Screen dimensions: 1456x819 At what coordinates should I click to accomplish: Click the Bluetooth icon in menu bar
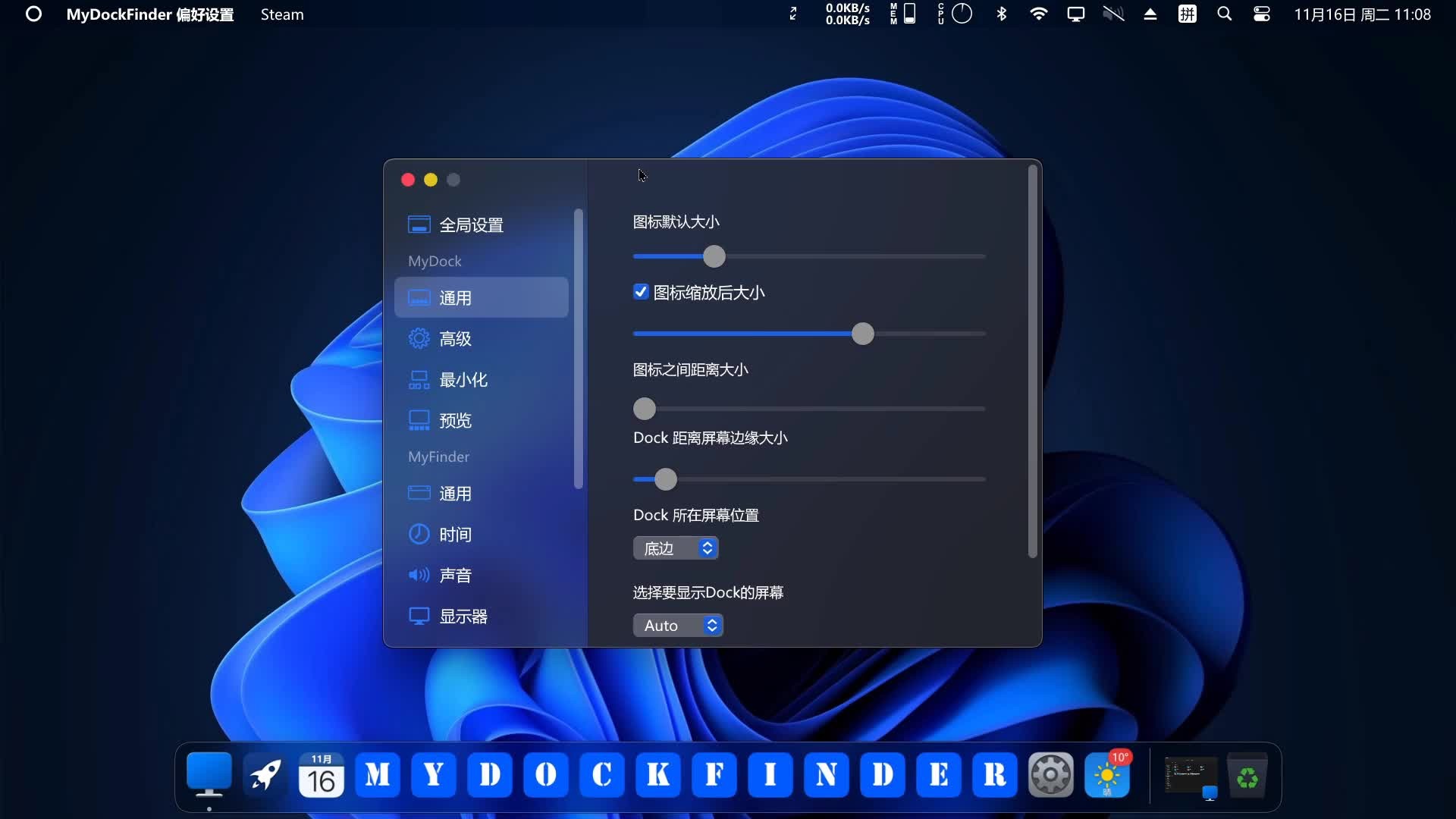[x=1002, y=14]
